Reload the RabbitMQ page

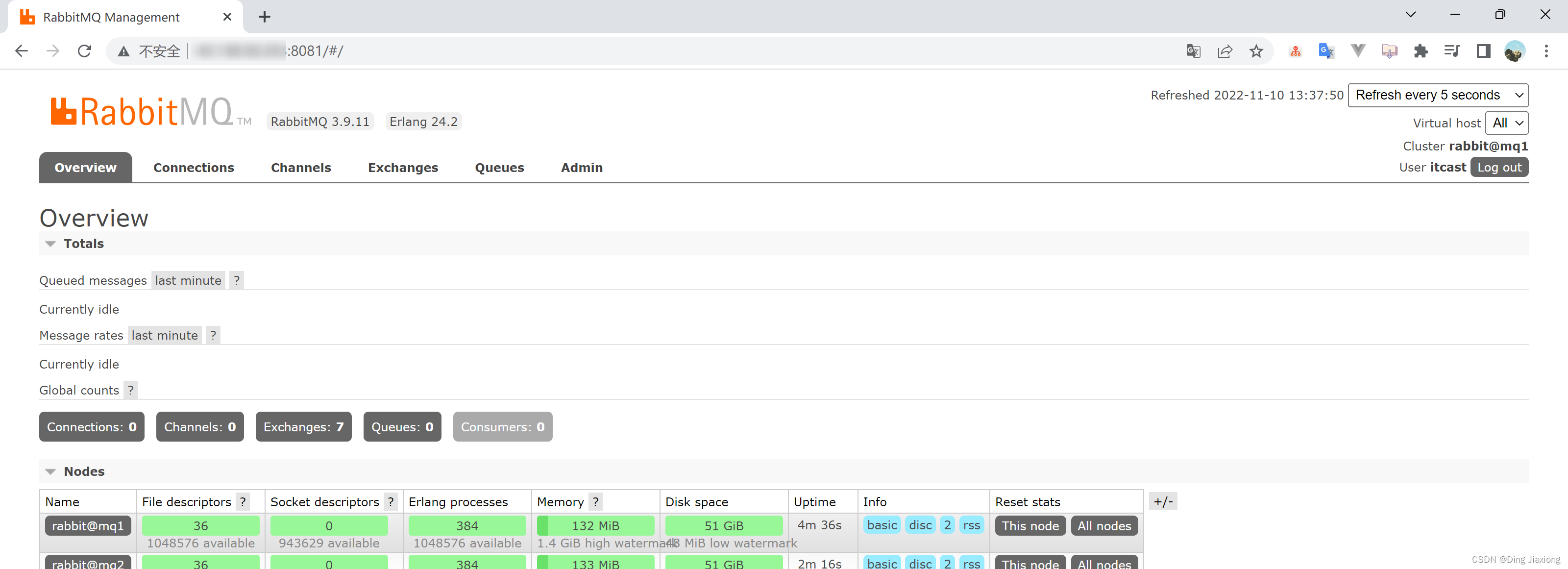pyautogui.click(x=85, y=51)
